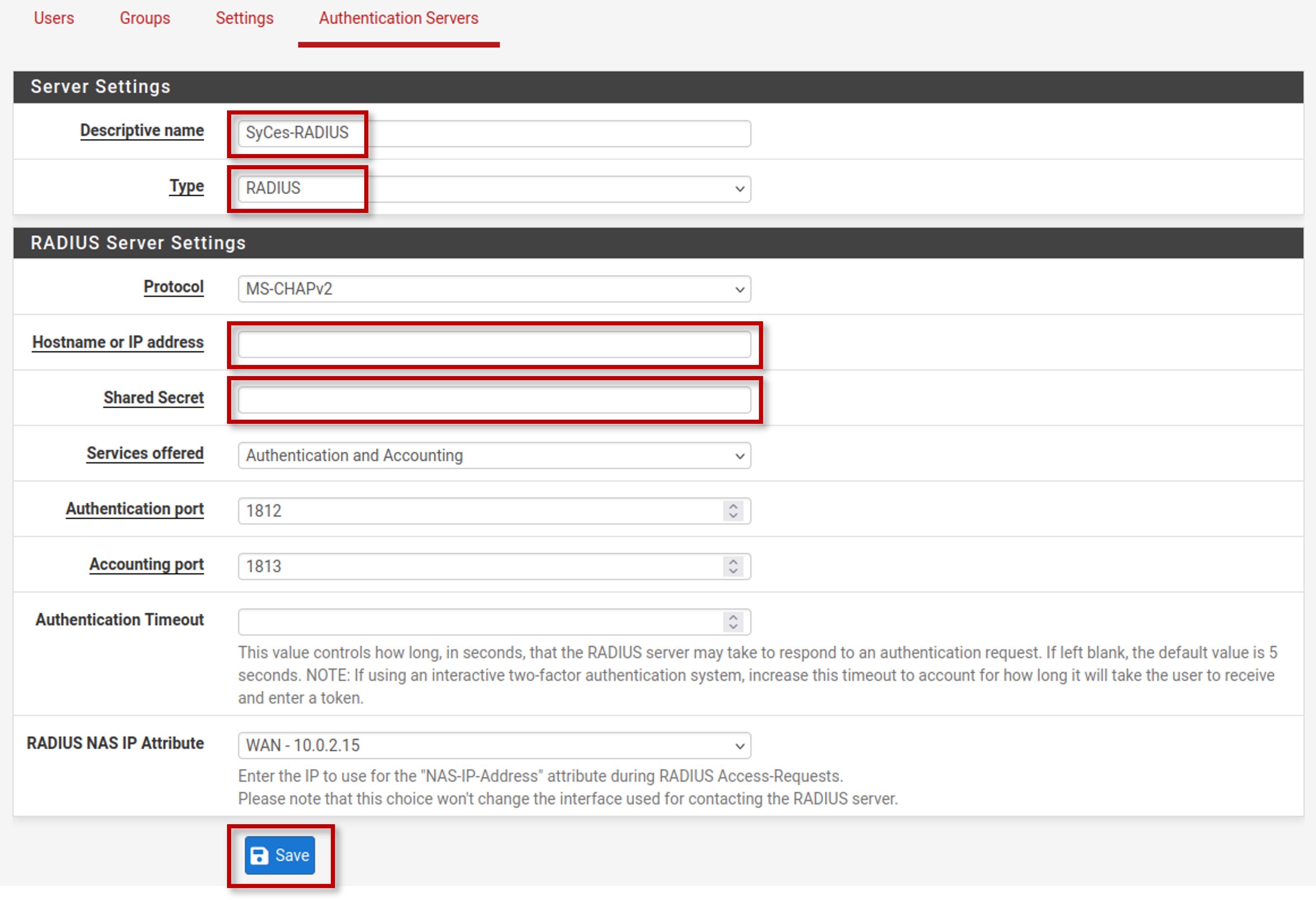Click the Protocol field label
1316x900 pixels.
click(x=174, y=286)
